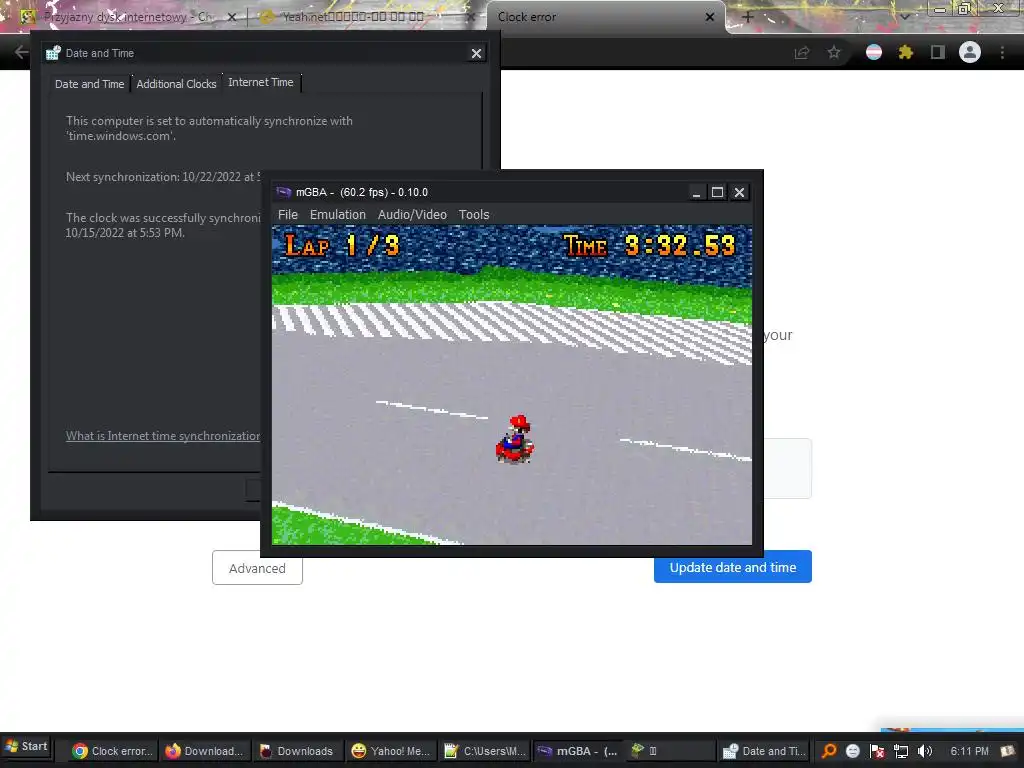The width and height of the screenshot is (1024, 768).
Task: Click the 6:11 PM taskbar clock
Action: 969,751
